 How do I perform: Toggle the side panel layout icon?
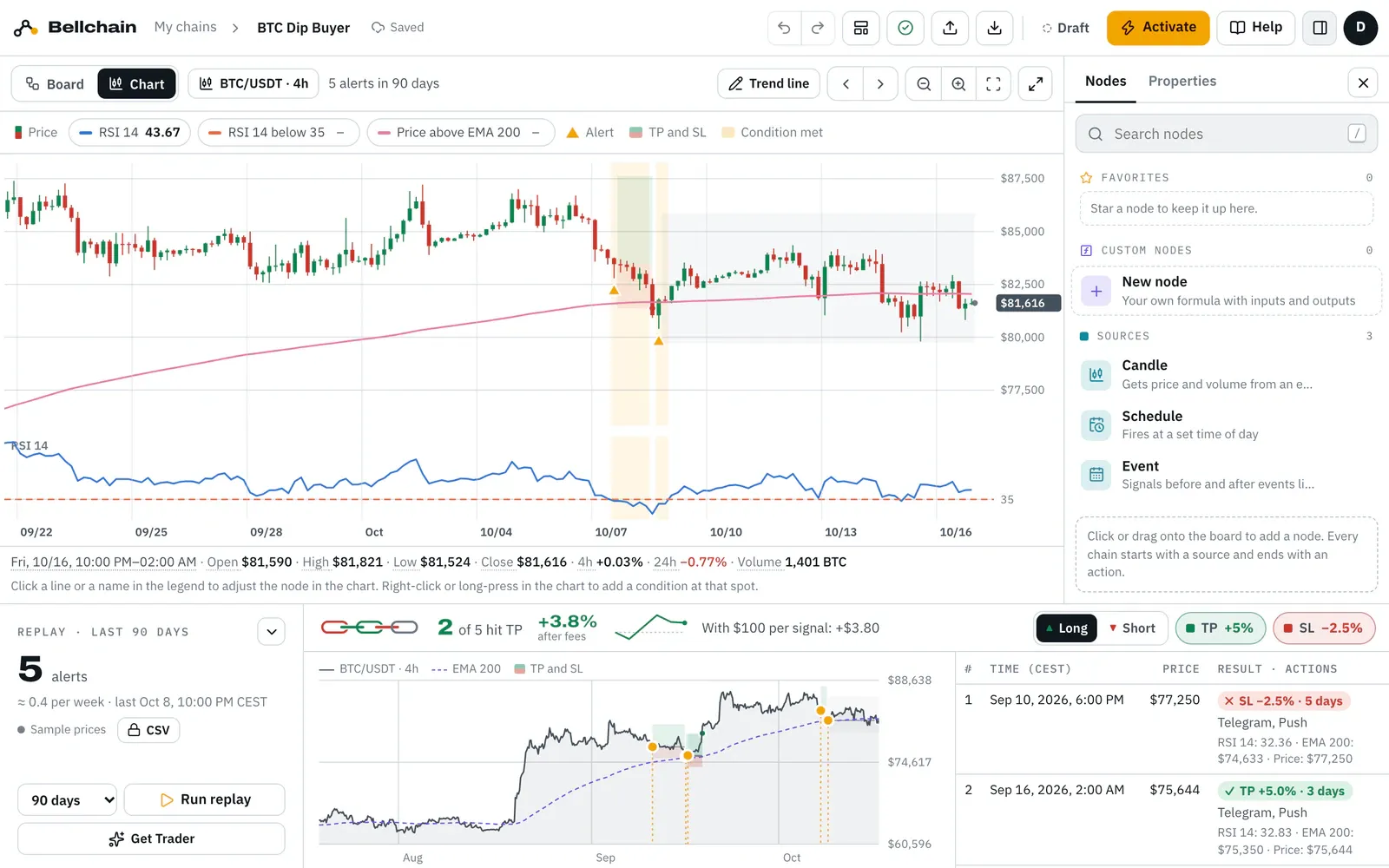pos(1320,28)
